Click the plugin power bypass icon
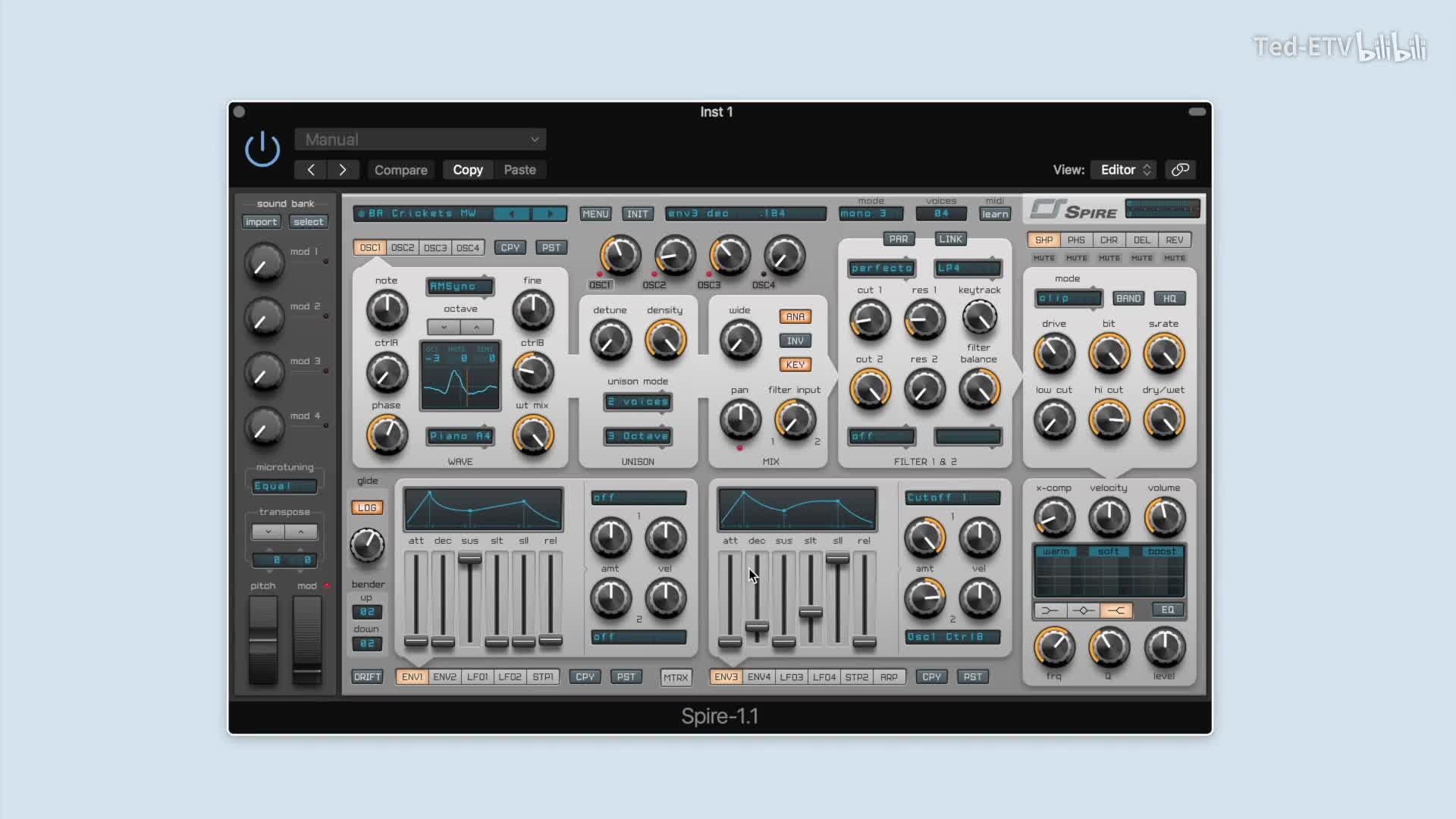Viewport: 1456px width, 819px height. [x=262, y=149]
